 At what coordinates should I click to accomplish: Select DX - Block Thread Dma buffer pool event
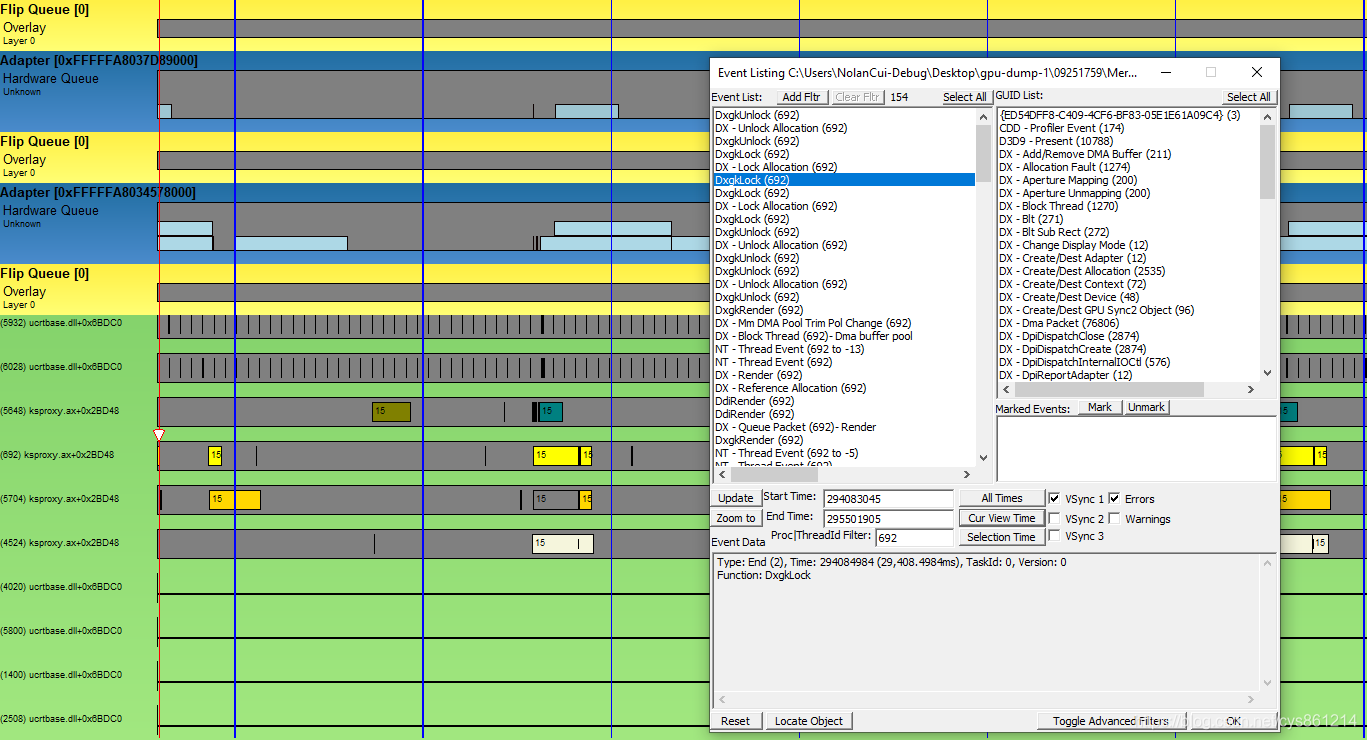[814, 336]
